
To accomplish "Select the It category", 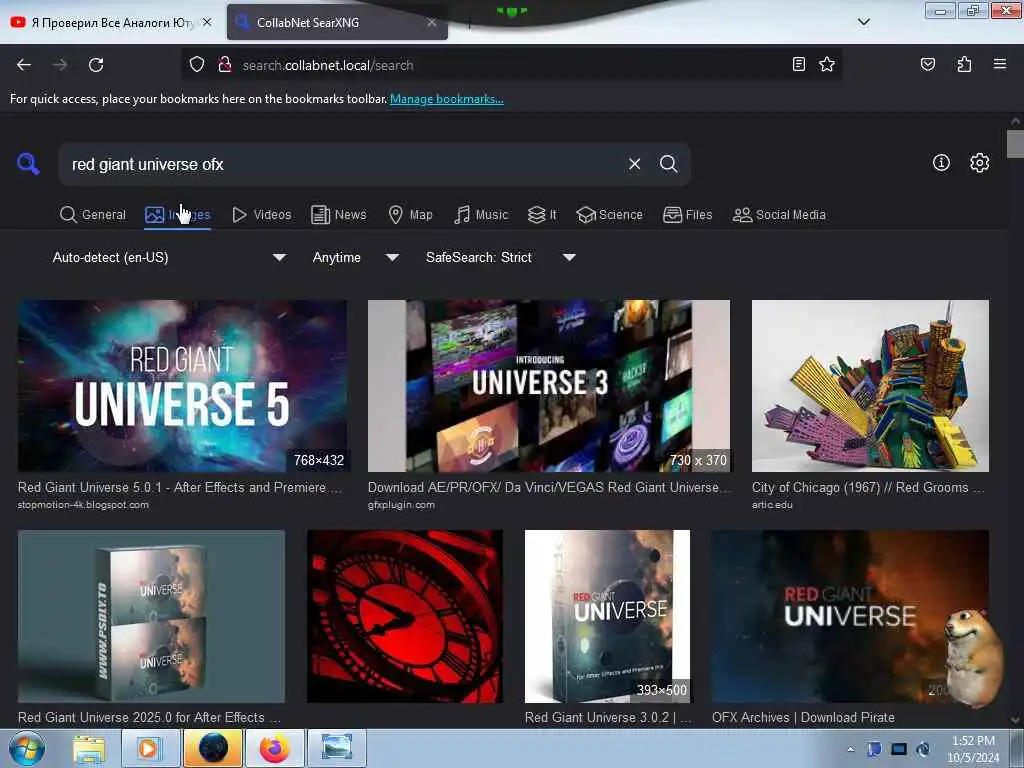I will coord(542,214).
